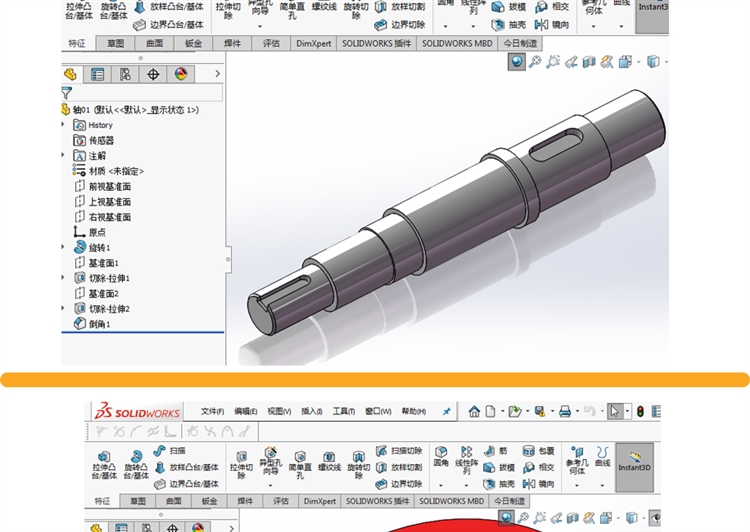
Task: Select 材质 <未指定> in upper feature tree
Action: coord(109,171)
